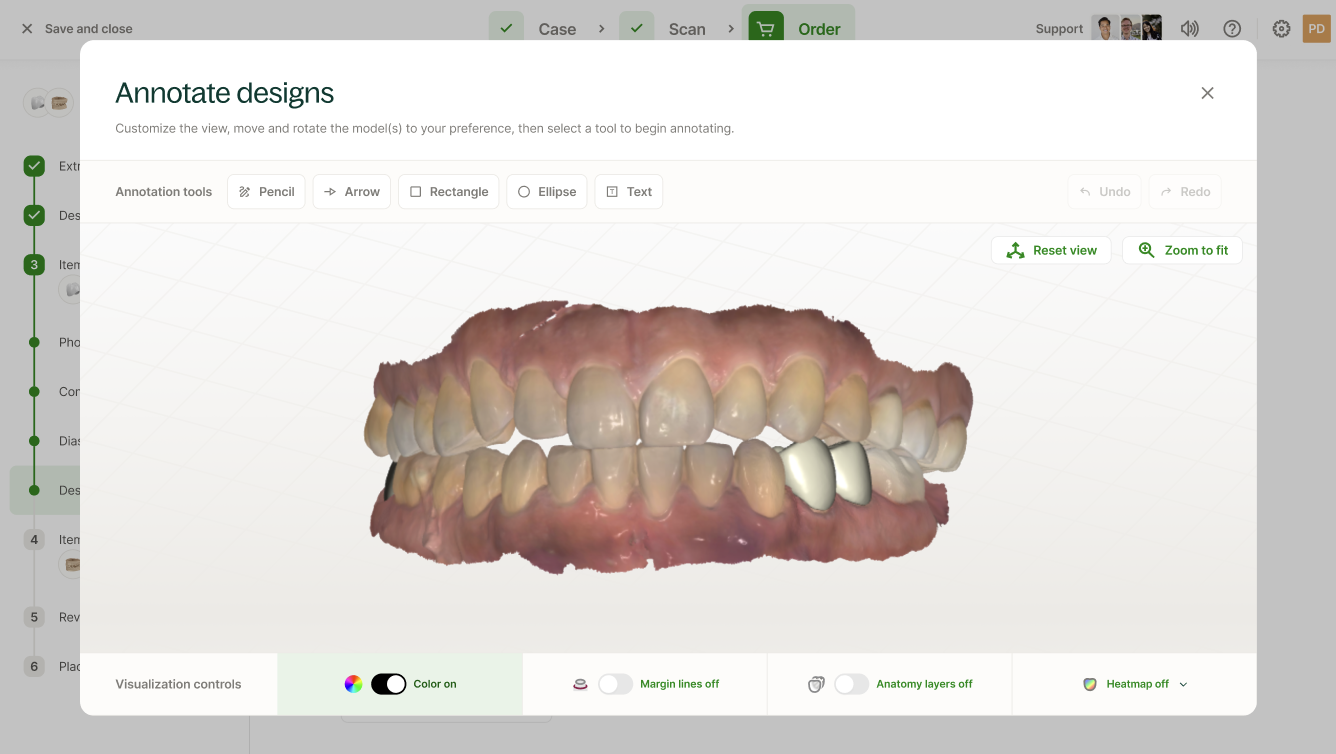Select the Ellipse annotation tool
Image resolution: width=1336 pixels, height=754 pixels.
click(x=546, y=192)
